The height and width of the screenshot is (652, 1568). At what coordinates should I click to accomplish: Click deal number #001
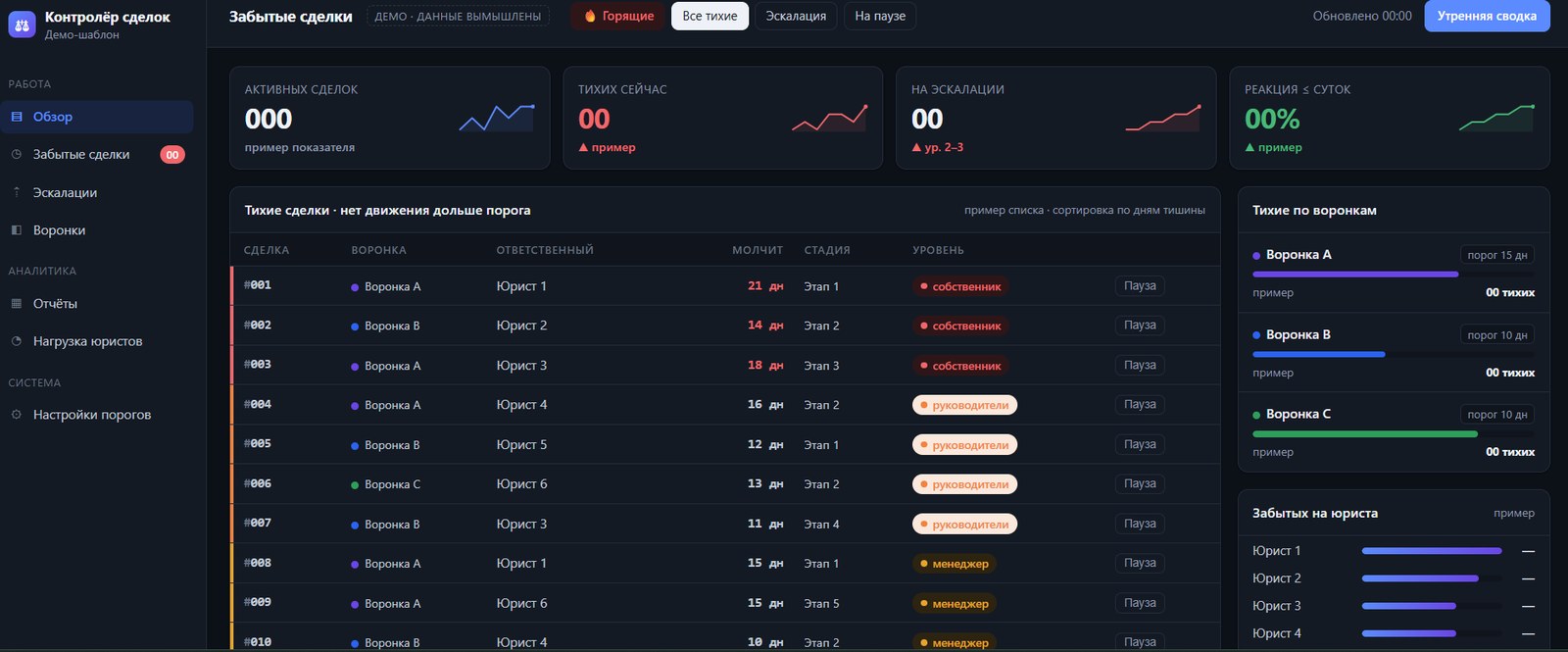tap(258, 285)
